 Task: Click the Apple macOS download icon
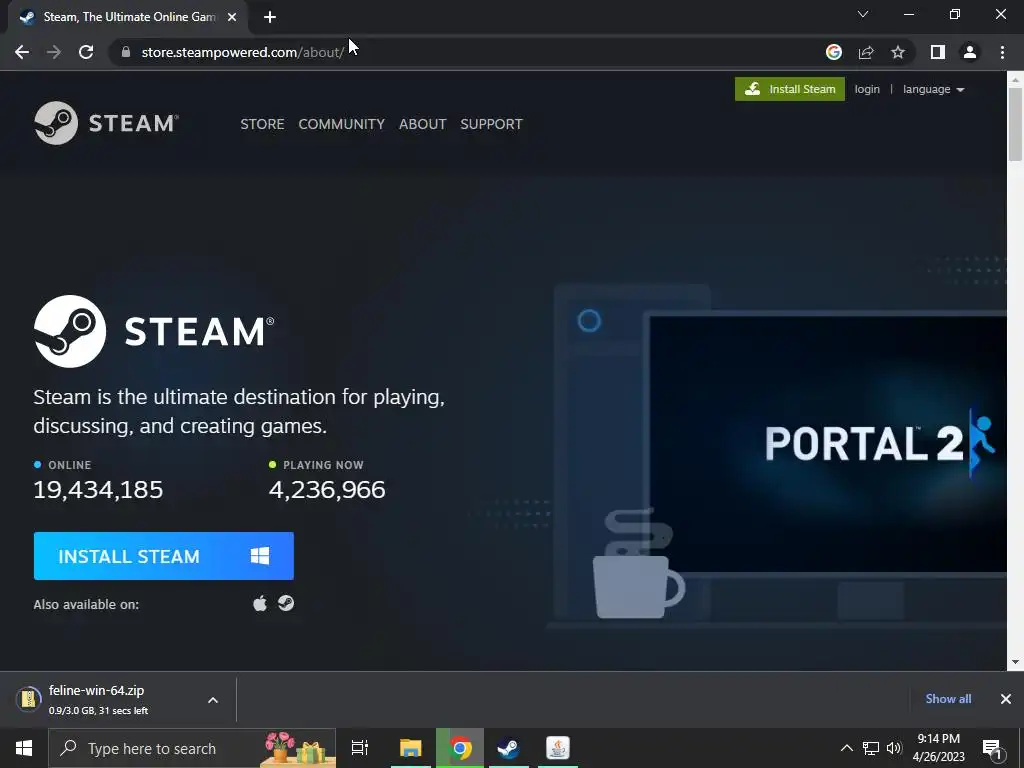(x=260, y=603)
